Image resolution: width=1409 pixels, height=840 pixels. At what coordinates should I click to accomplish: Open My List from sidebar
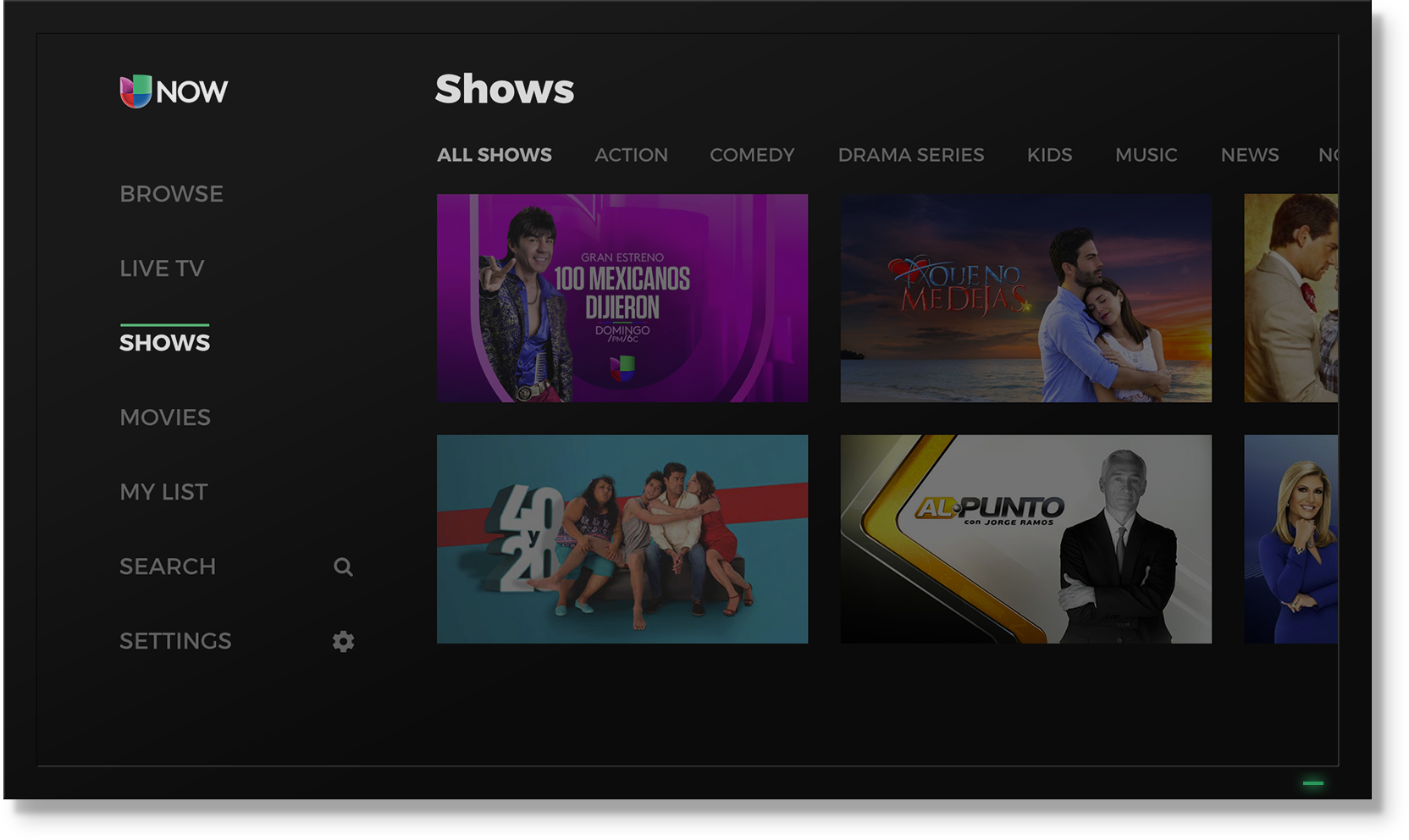click(163, 492)
